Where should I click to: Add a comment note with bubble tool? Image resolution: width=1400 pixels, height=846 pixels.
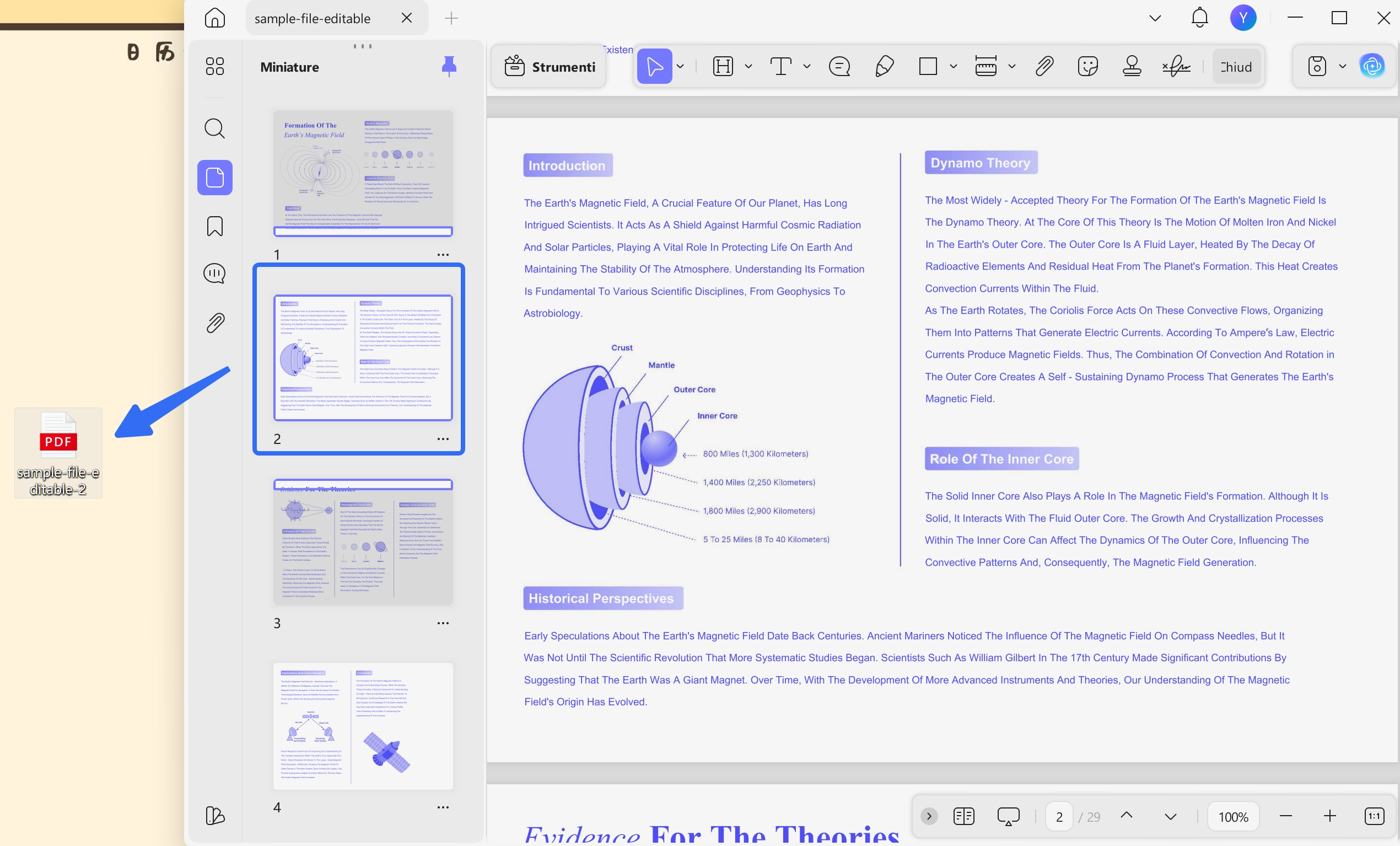[x=839, y=67]
